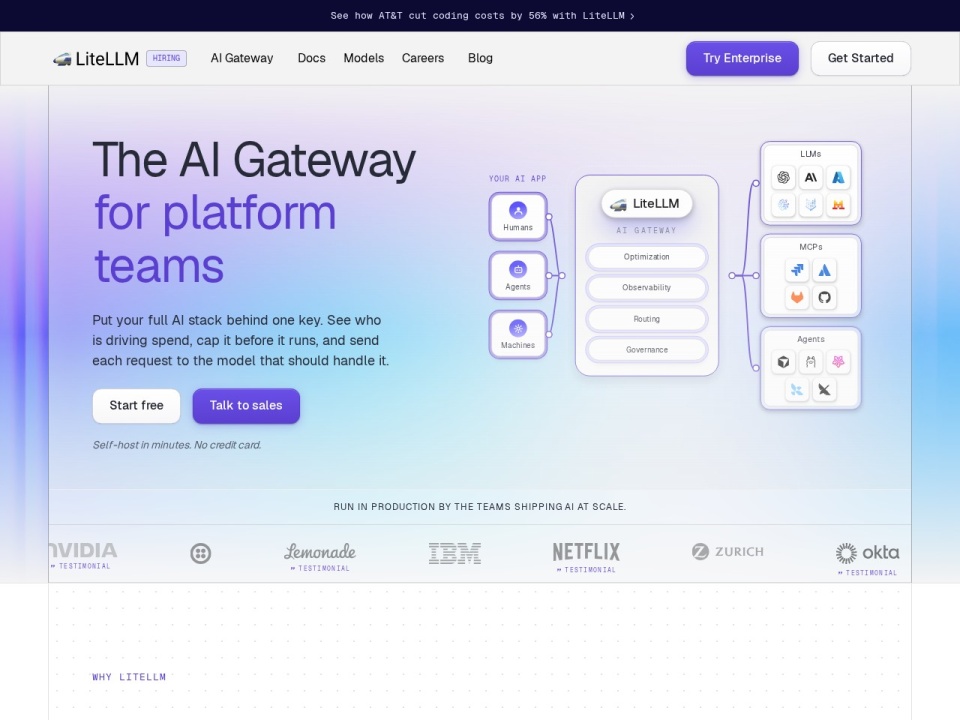
Task: Click the LiteLLM pill in the gateway diagram
Action: coord(647,204)
